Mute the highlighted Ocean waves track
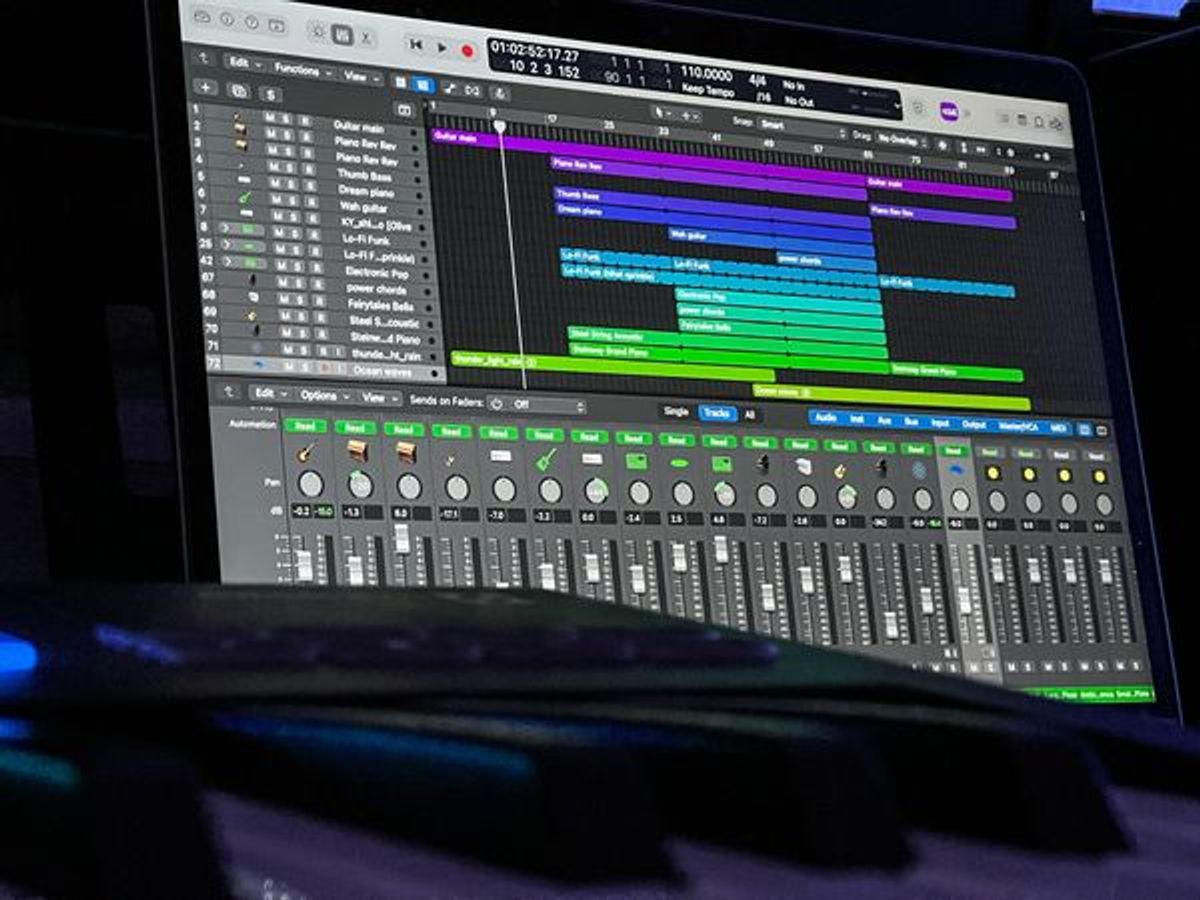The width and height of the screenshot is (1200, 900). 288,365
